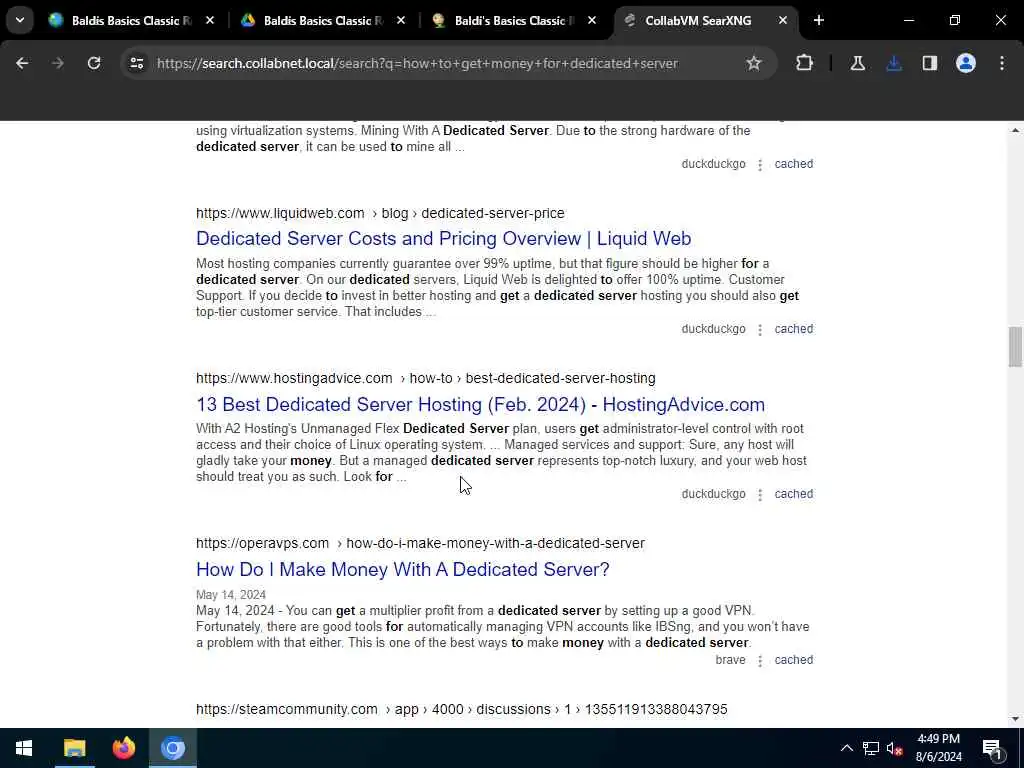Expand options dots beside HostingAdvice's duckduckgo label
This screenshot has width=1024, height=768.
click(x=760, y=495)
